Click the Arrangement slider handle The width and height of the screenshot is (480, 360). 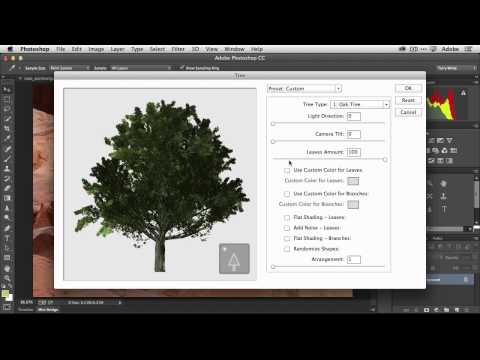pos(273,267)
